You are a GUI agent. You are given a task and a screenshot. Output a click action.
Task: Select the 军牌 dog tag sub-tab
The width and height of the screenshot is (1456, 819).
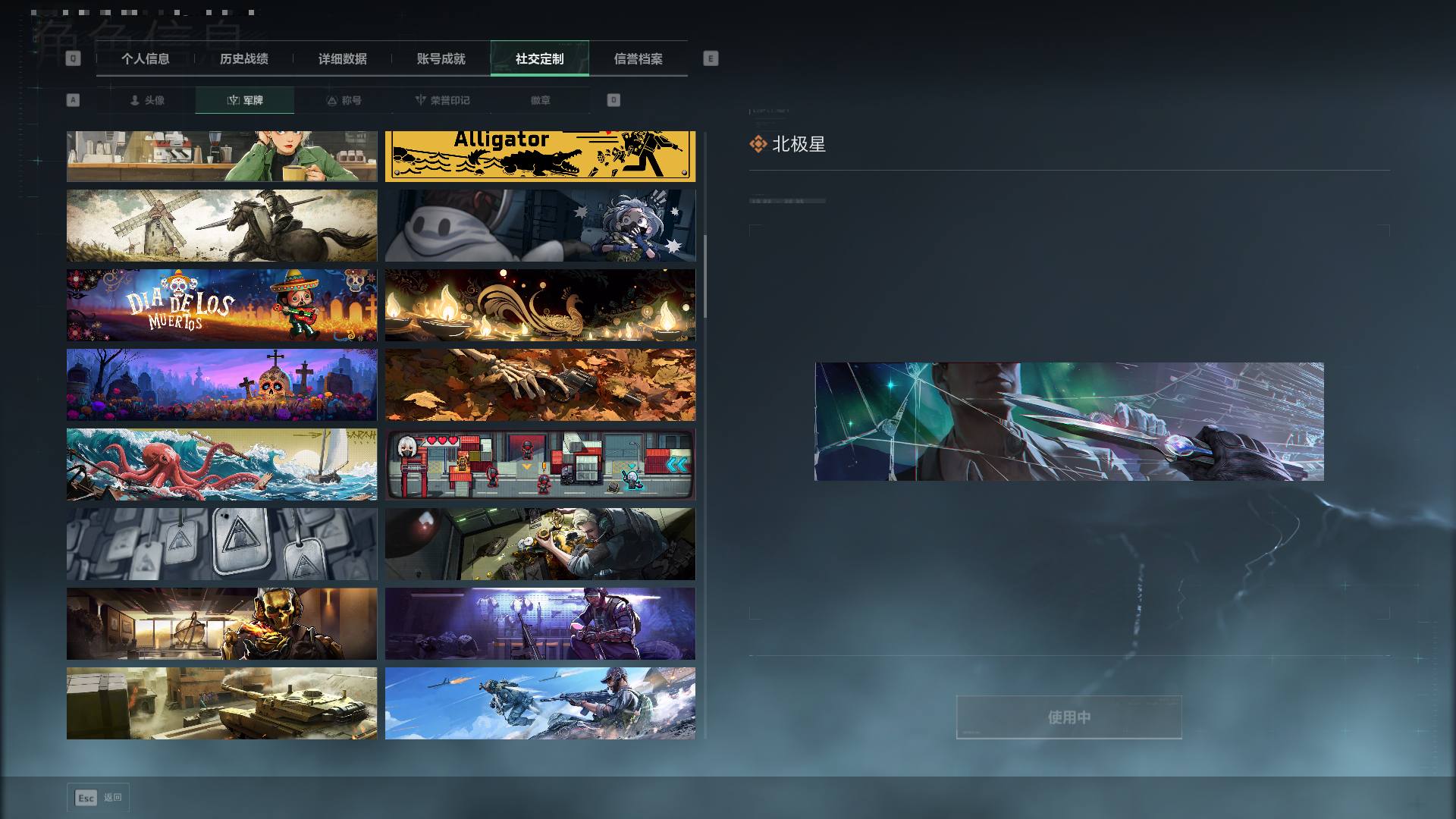tap(245, 100)
